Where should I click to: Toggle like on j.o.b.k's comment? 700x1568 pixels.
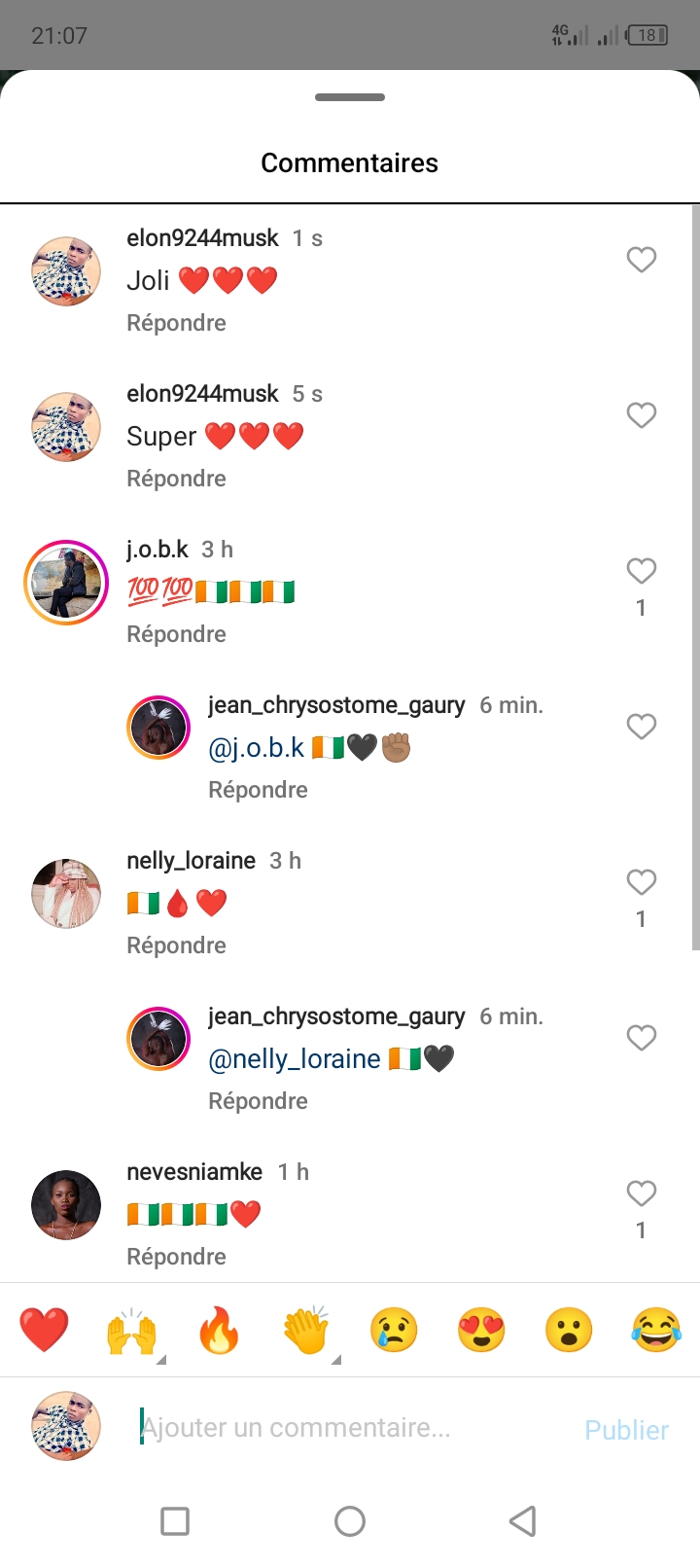641,571
